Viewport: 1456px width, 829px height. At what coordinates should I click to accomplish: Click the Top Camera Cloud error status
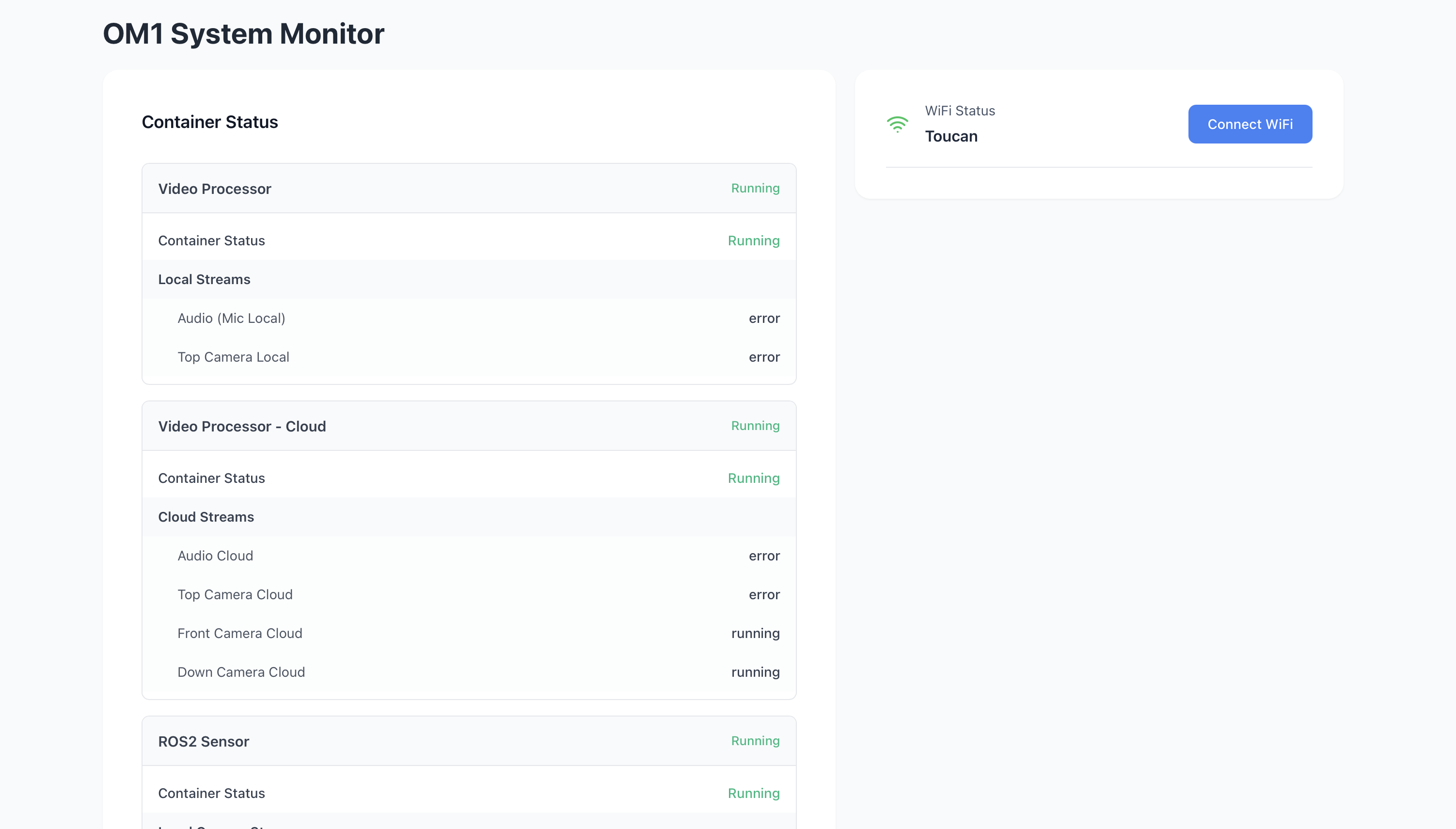pyautogui.click(x=764, y=594)
